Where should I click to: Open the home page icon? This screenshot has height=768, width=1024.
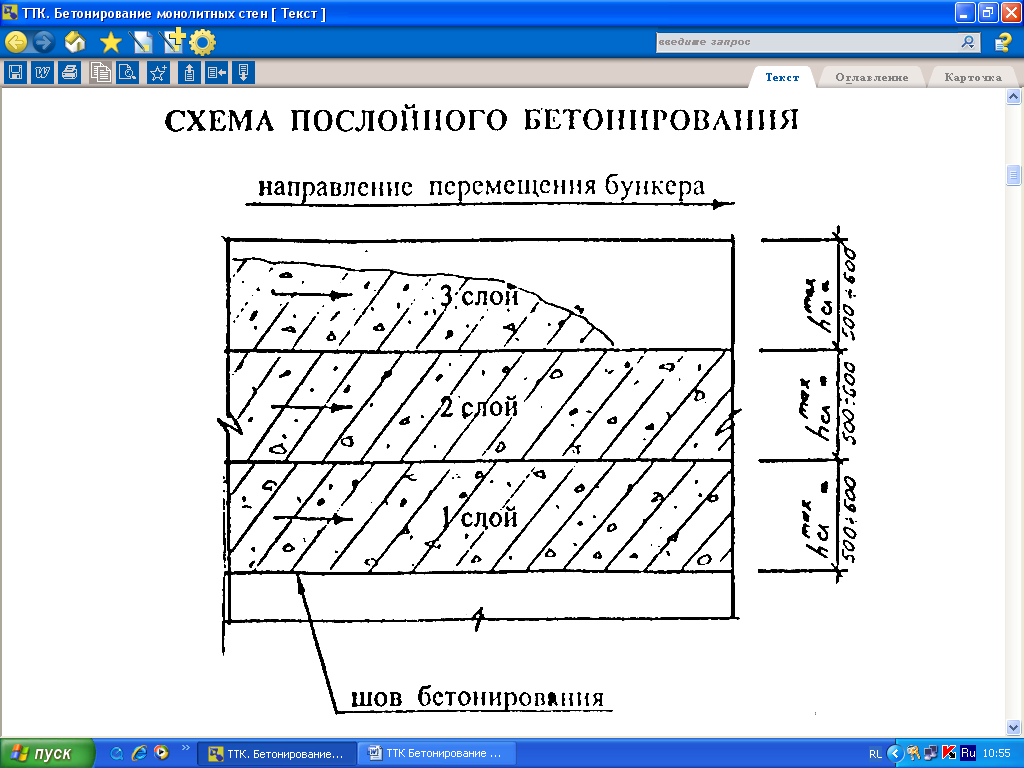click(x=75, y=42)
